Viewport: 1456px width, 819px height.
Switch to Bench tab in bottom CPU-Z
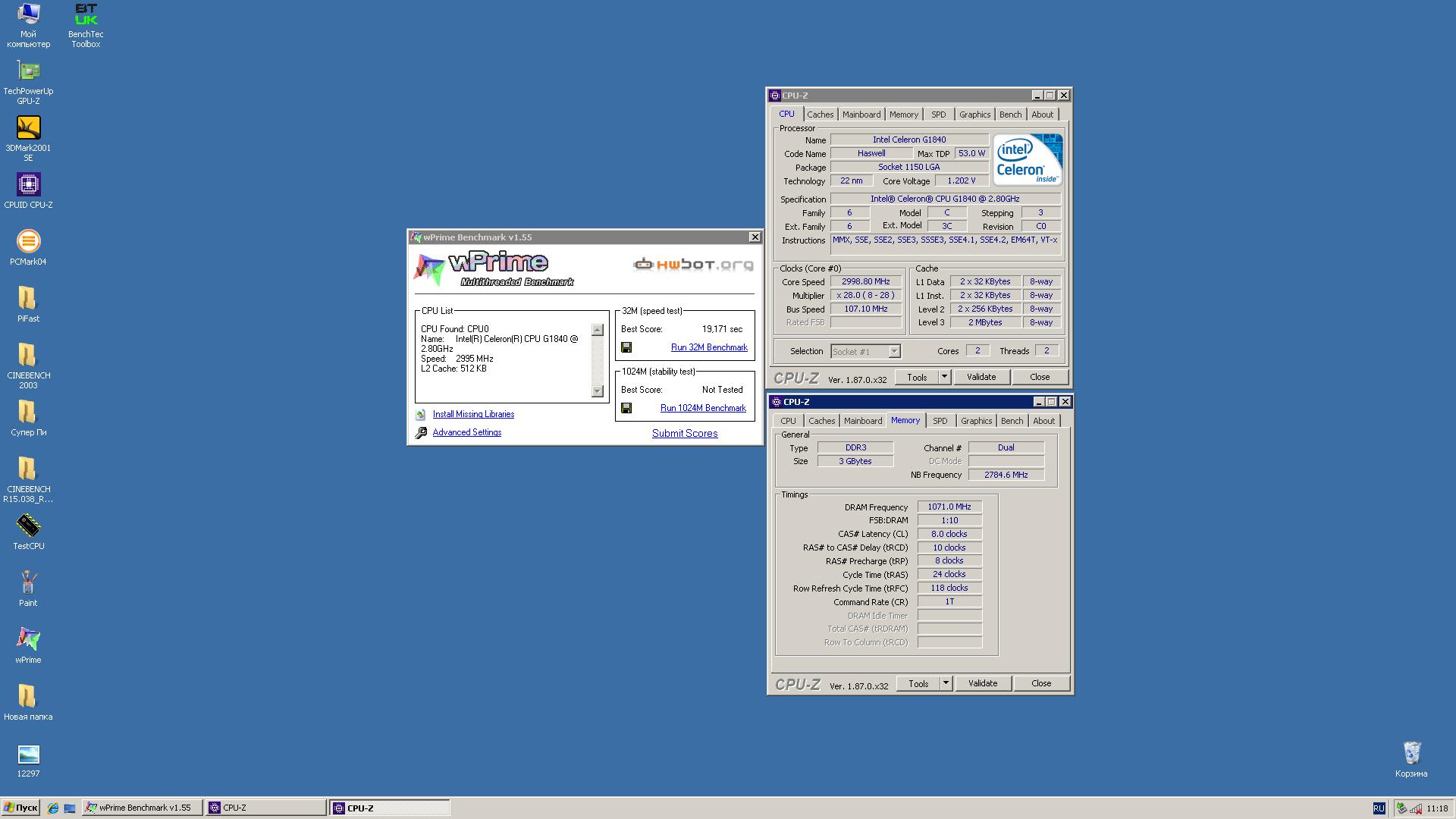click(1012, 421)
